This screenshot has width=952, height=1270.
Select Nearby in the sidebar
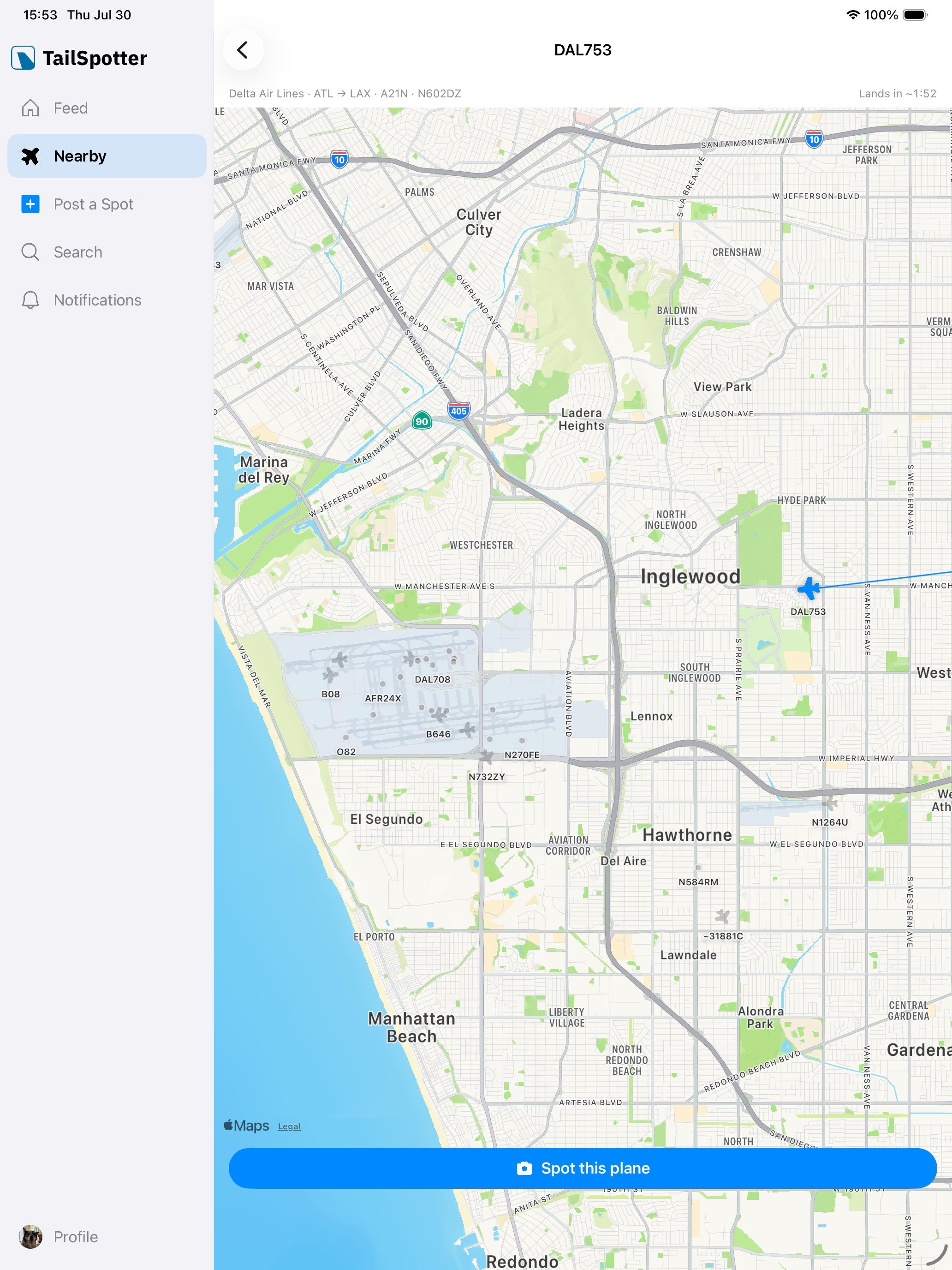click(x=107, y=156)
